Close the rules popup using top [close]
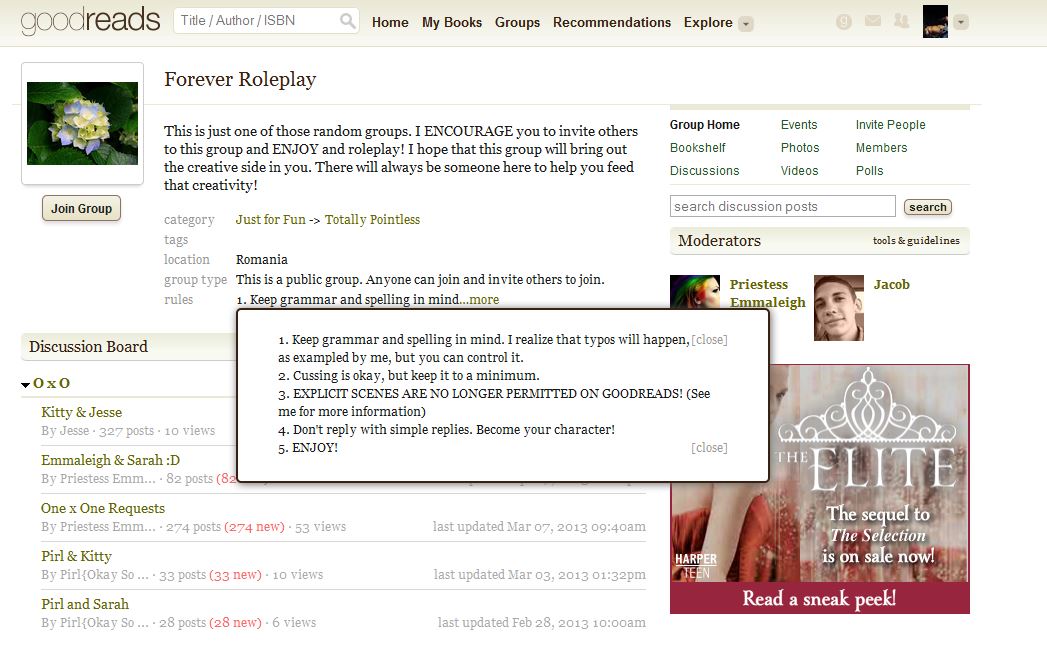 coord(709,340)
